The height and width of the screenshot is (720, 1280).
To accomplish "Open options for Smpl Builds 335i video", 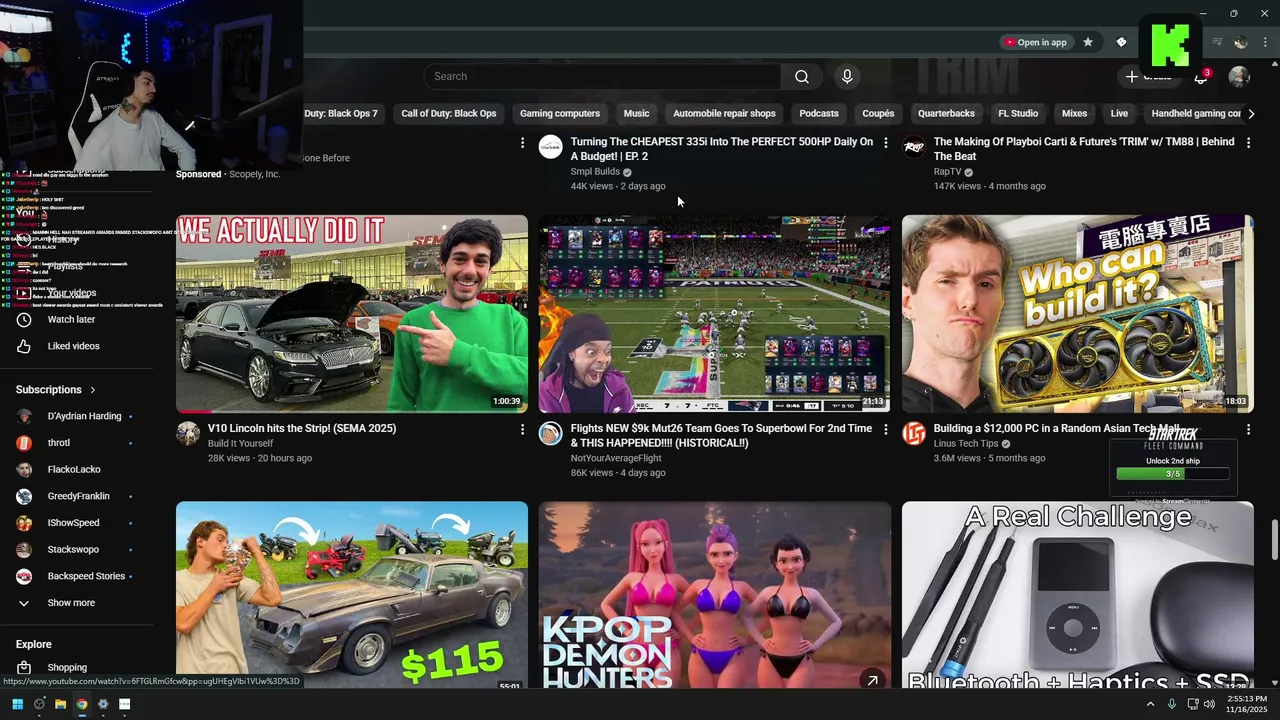I will (885, 143).
